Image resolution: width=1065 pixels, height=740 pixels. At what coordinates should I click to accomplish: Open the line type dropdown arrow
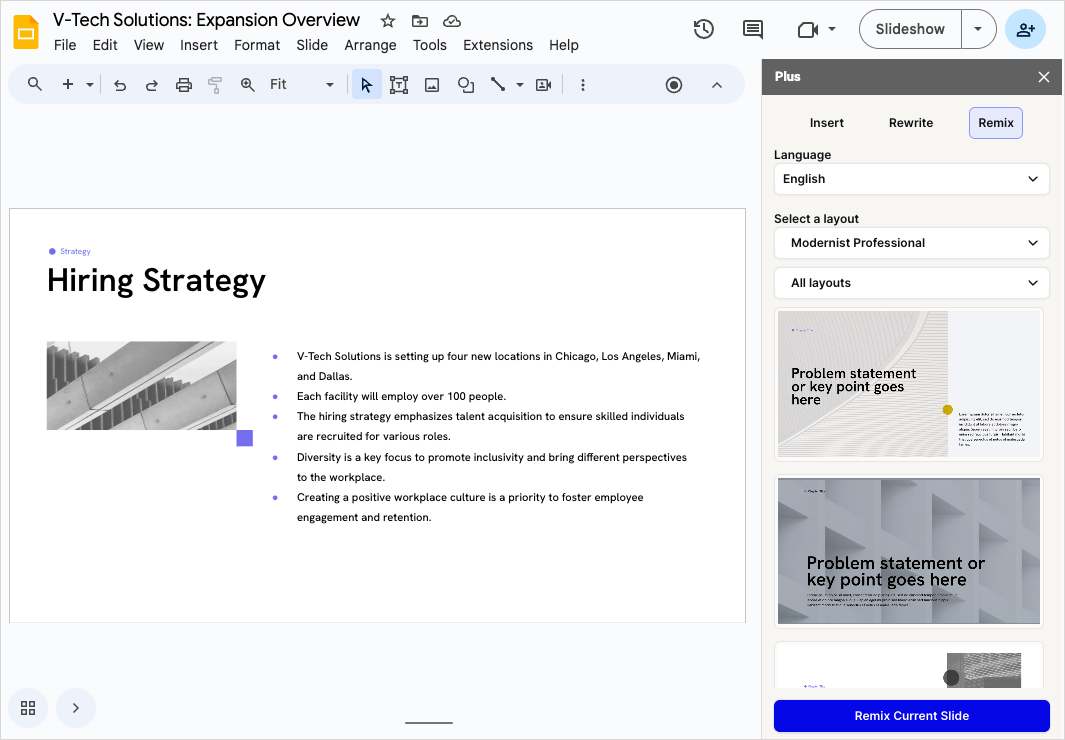point(520,85)
